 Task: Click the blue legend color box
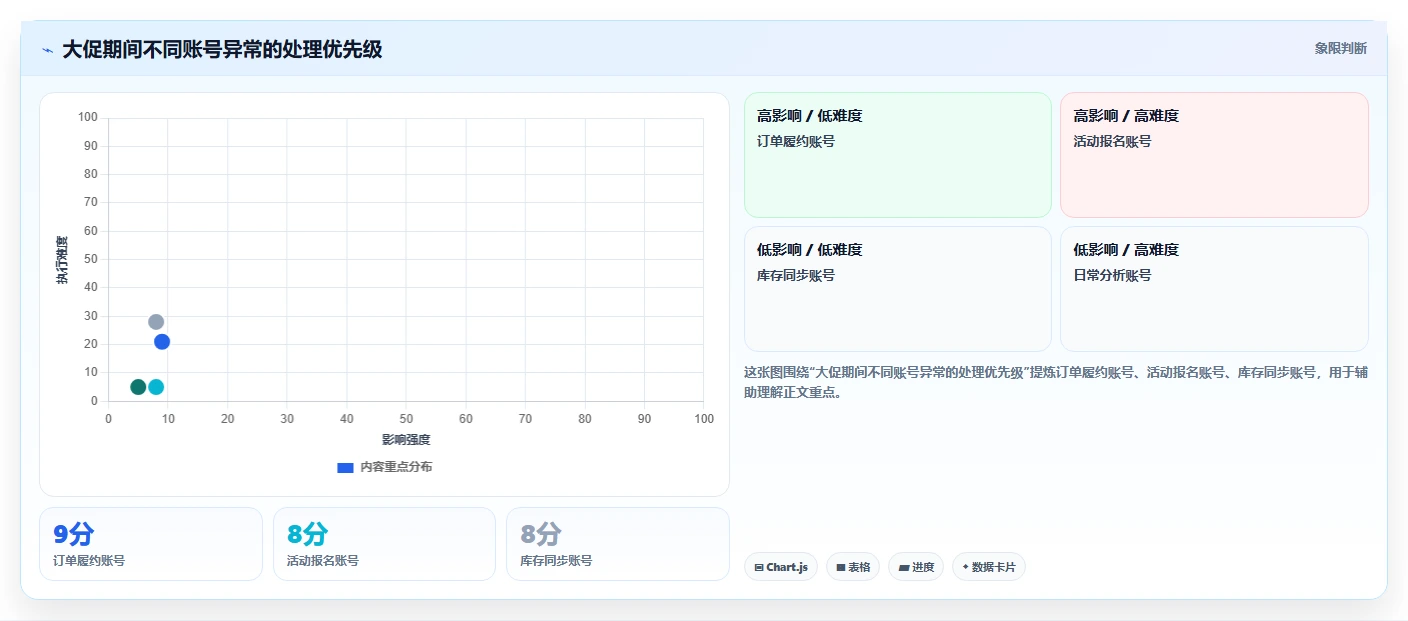pos(345,467)
